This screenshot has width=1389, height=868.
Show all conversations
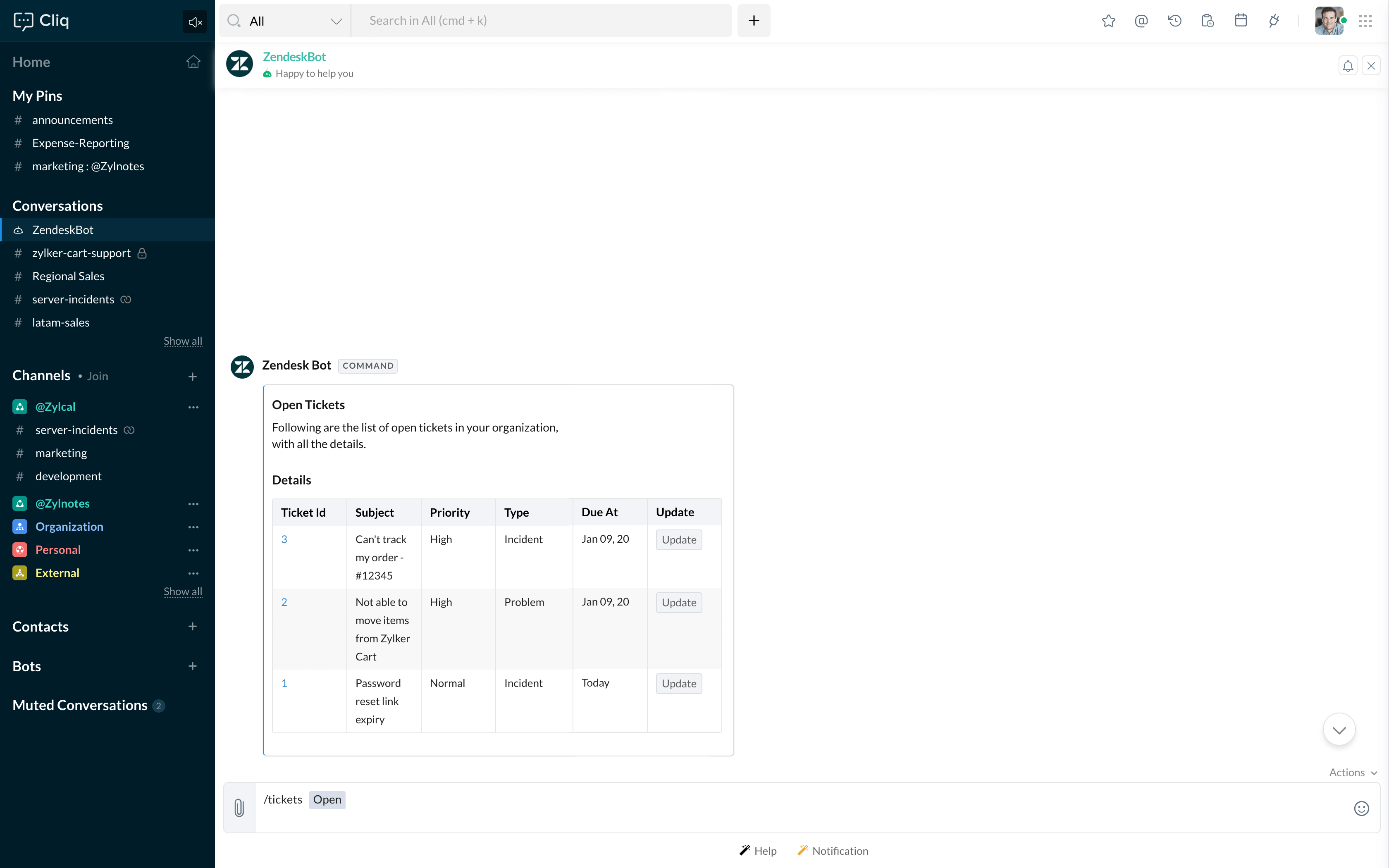coord(183,341)
